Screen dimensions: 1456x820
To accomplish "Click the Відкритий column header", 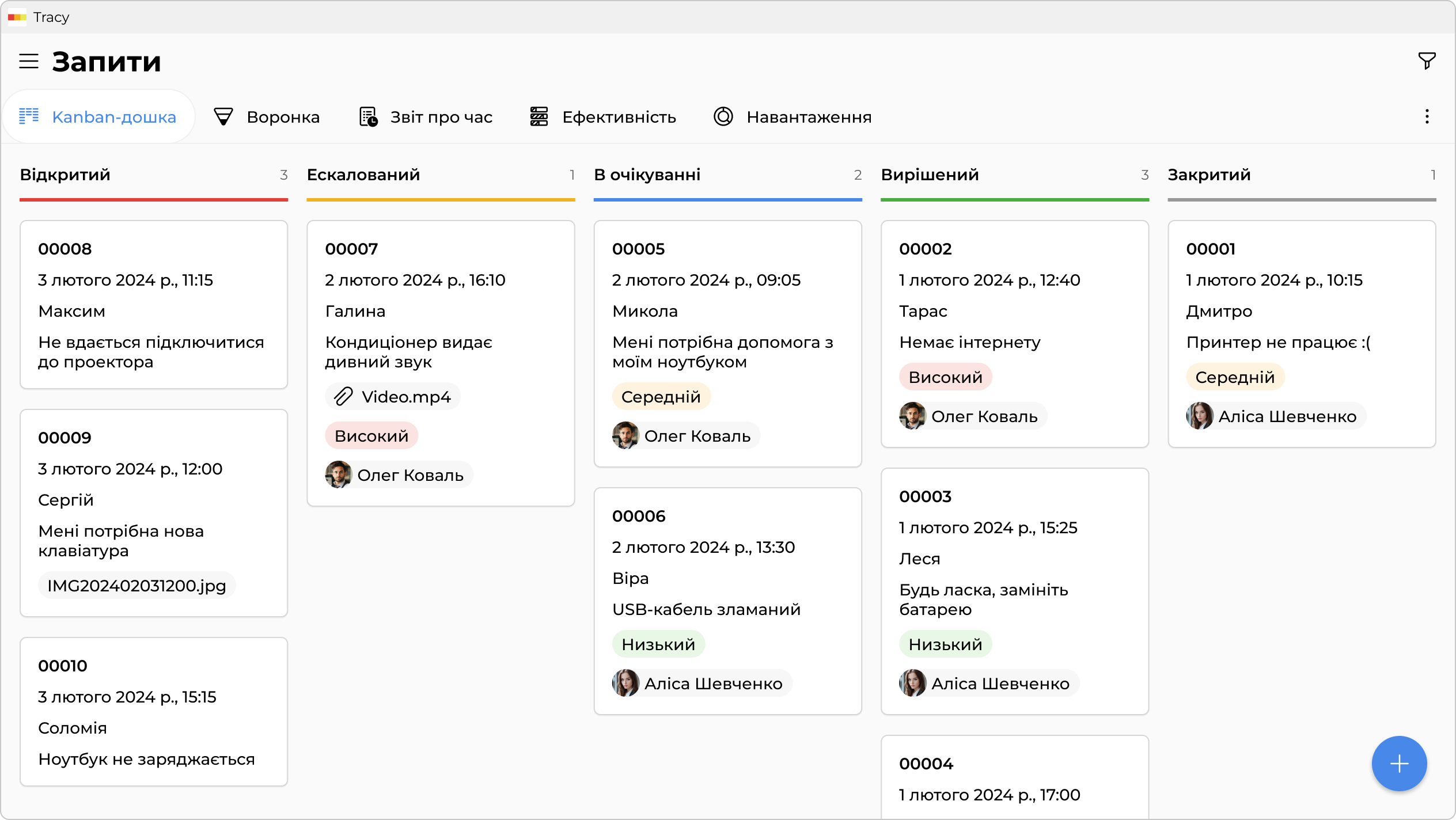I will click(x=65, y=174).
